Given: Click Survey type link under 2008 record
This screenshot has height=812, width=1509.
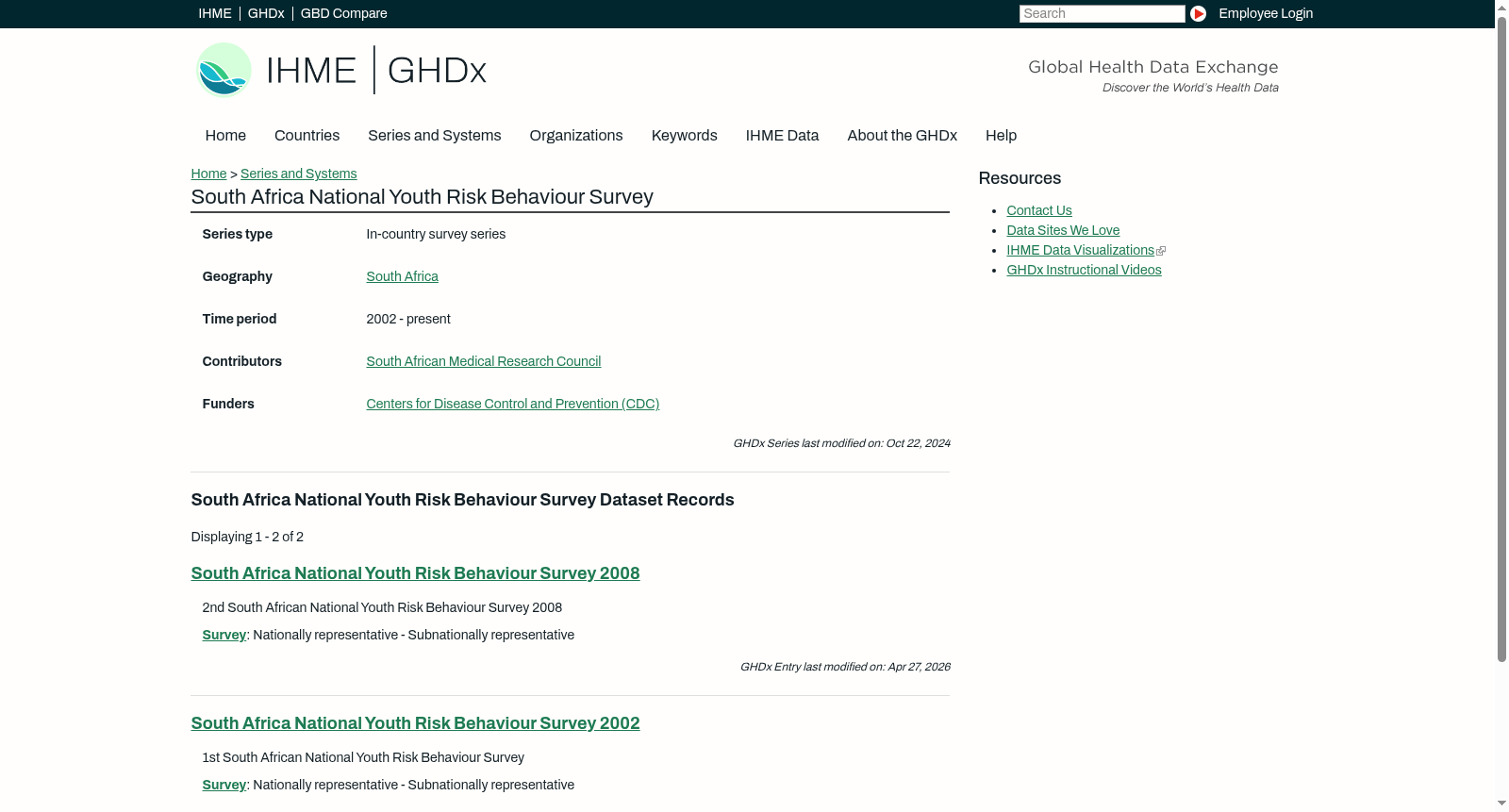Looking at the screenshot, I should coord(224,635).
